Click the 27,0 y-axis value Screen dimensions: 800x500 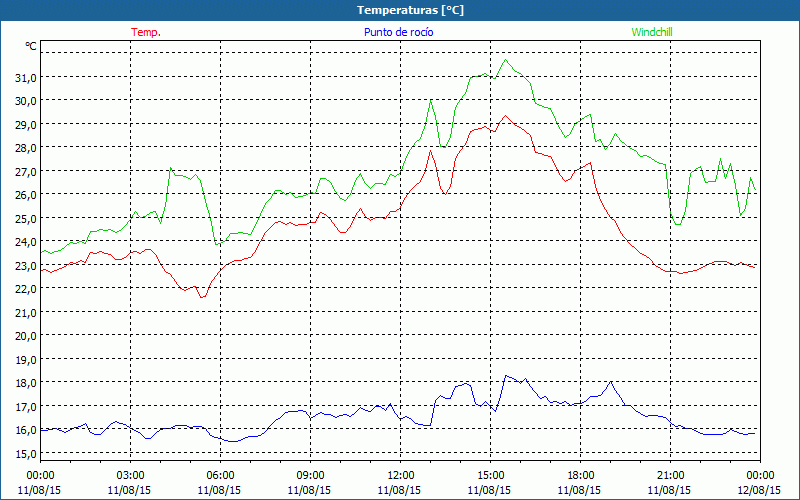pos(26,171)
